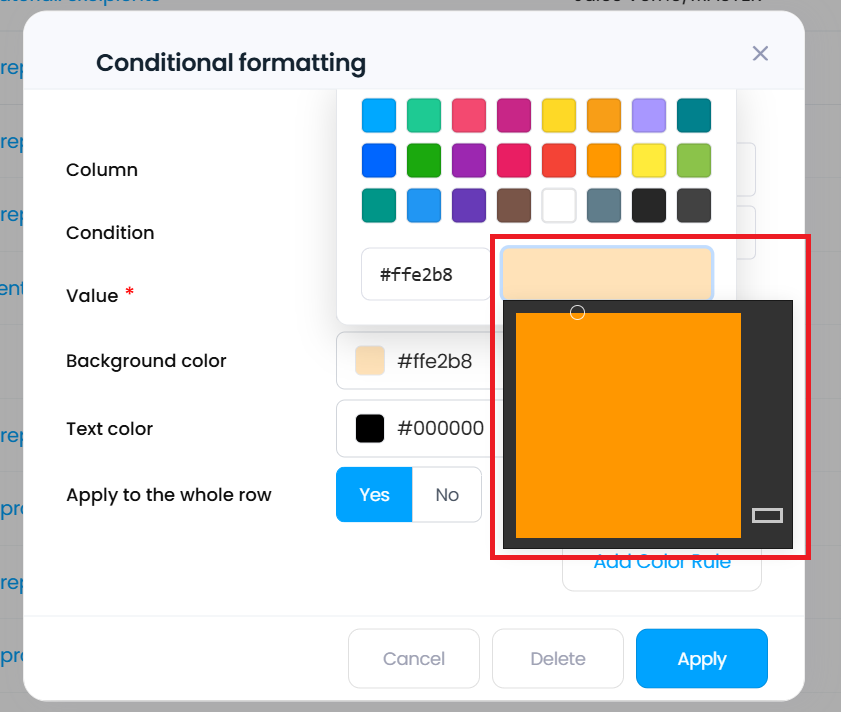The image size is (841, 712).
Task: Choose the brown color swatch
Action: click(x=514, y=205)
